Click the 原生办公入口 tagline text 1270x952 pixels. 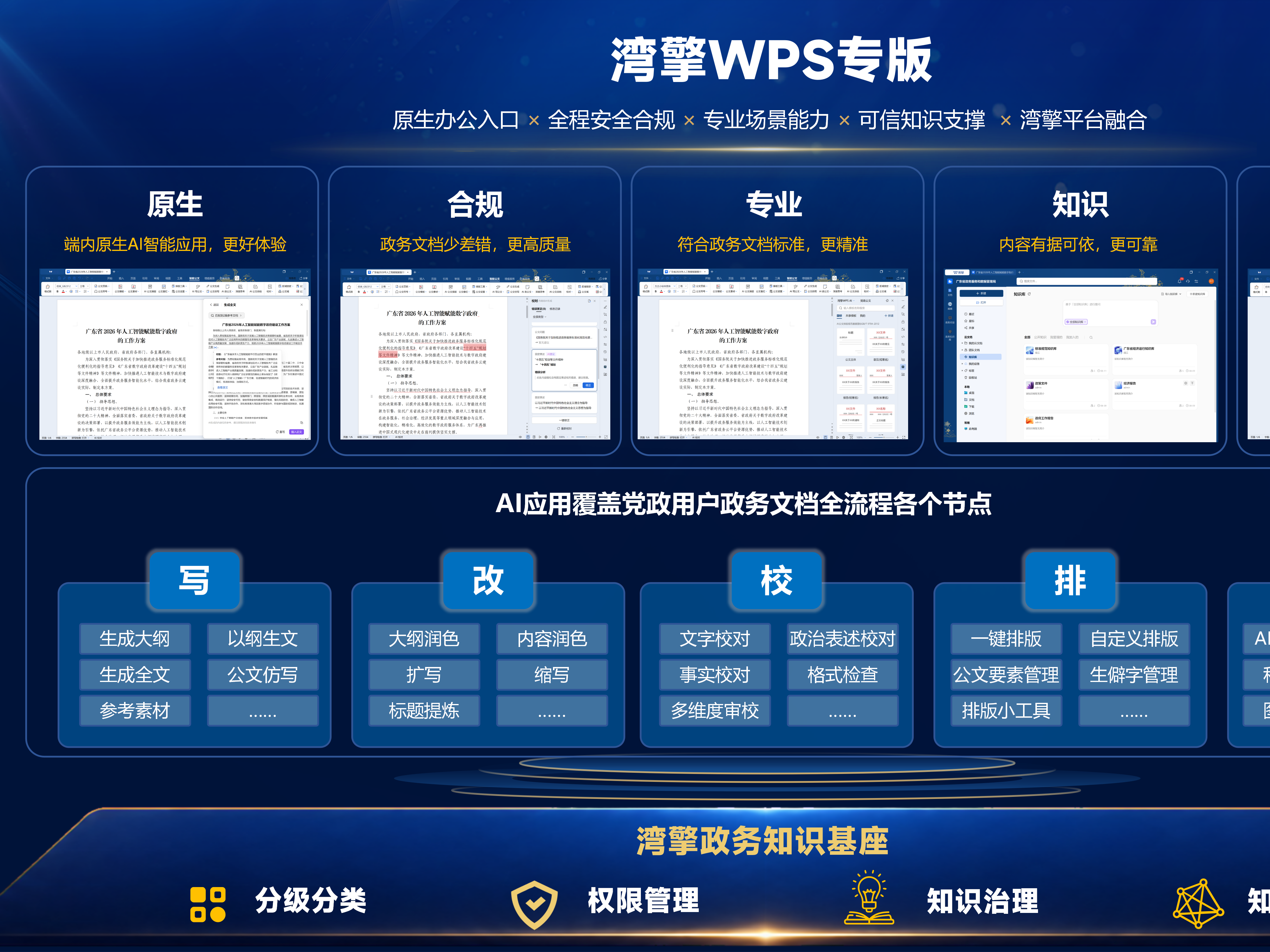[456, 120]
